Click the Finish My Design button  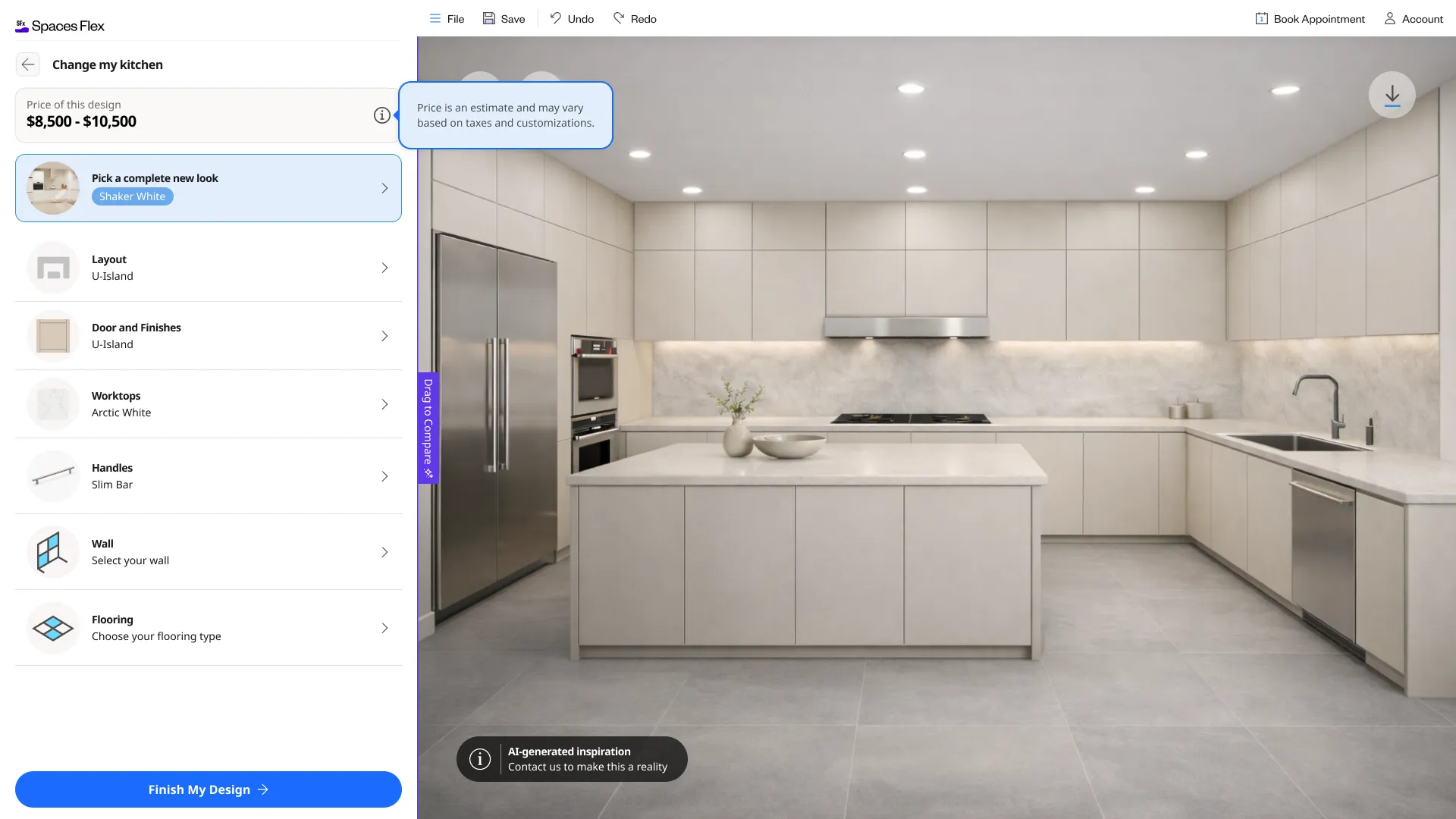coord(209,789)
